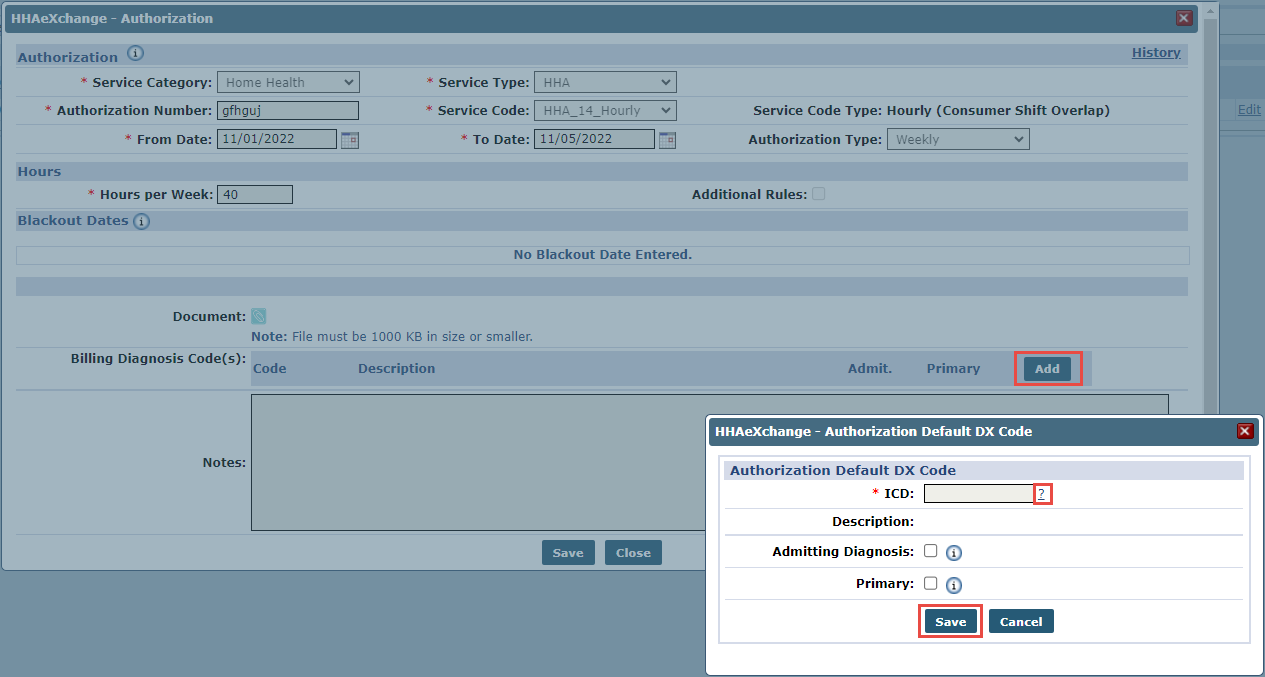Viewport: 1265px width, 677px height.
Task: Click the From Date field
Action: 277,139
